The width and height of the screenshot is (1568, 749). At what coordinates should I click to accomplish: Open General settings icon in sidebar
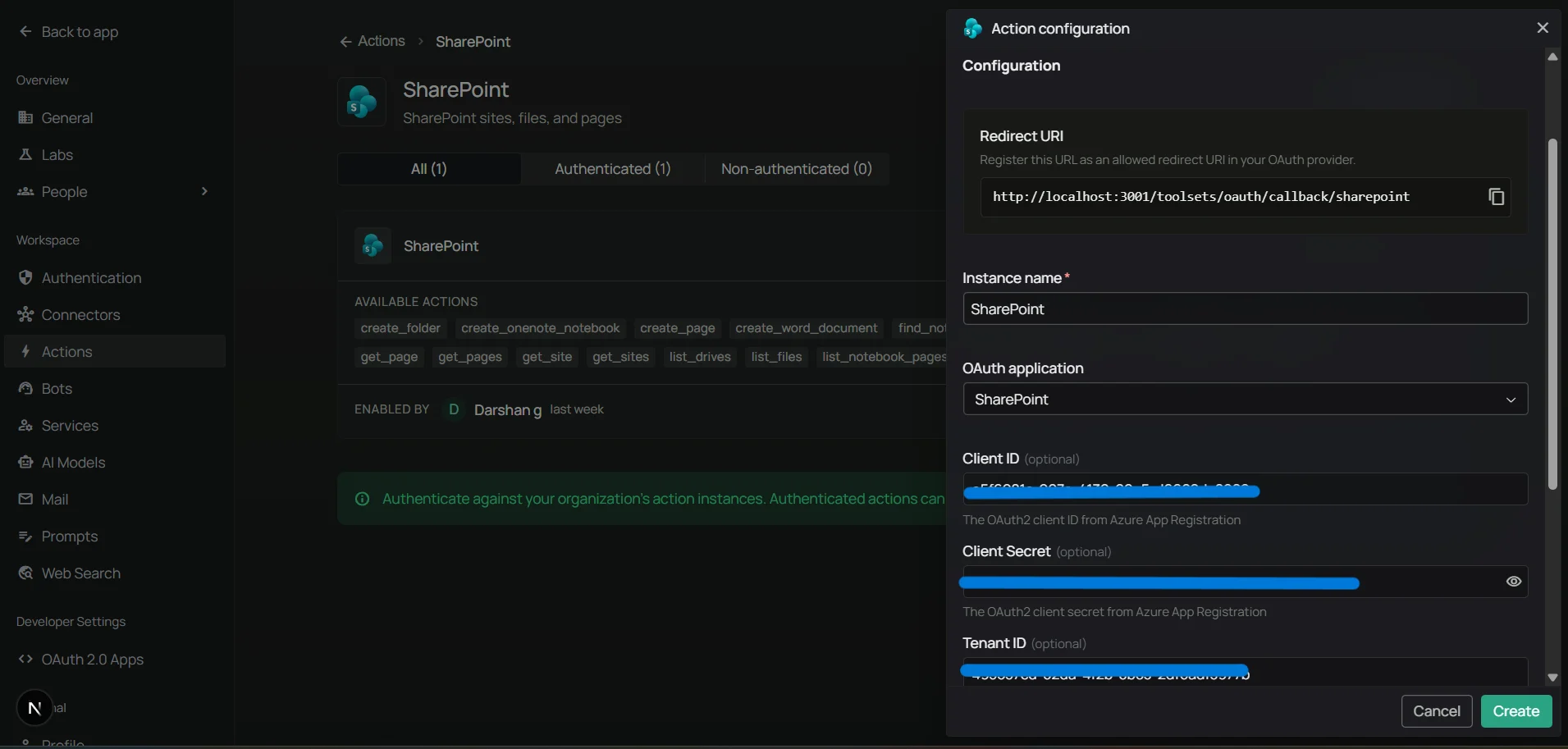tap(25, 117)
